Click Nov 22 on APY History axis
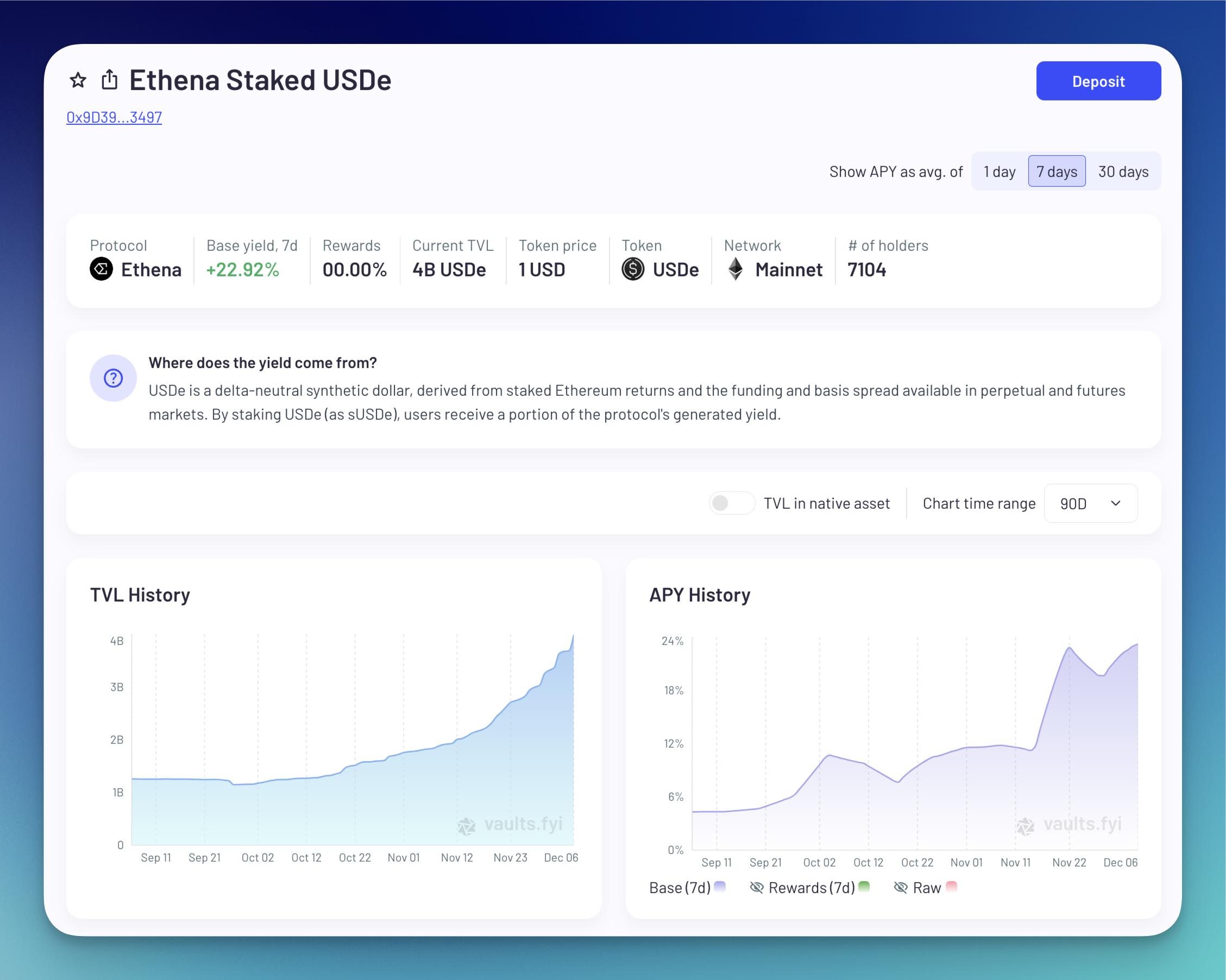 [1069, 862]
